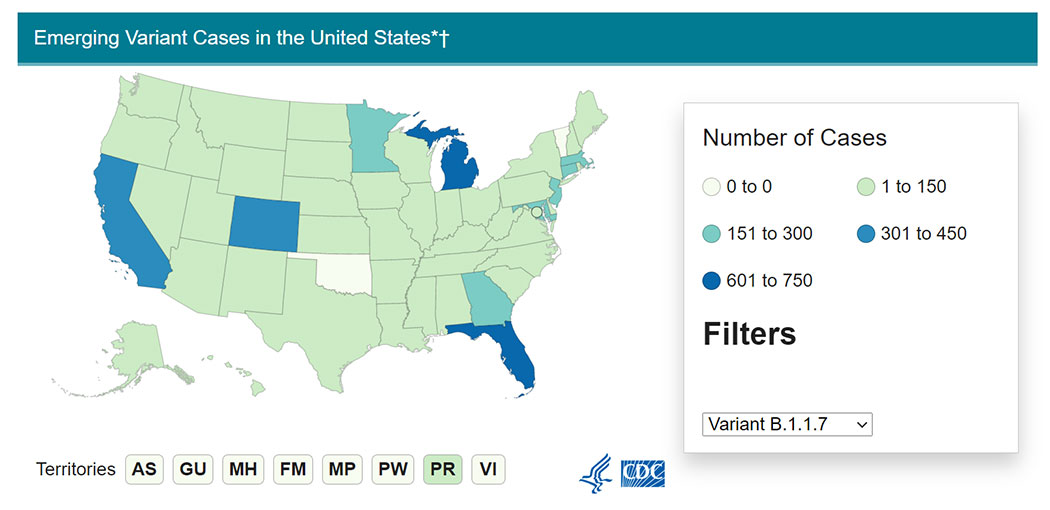The height and width of the screenshot is (510, 1050).
Task: Click the CDC logo icon
Action: [x=642, y=472]
